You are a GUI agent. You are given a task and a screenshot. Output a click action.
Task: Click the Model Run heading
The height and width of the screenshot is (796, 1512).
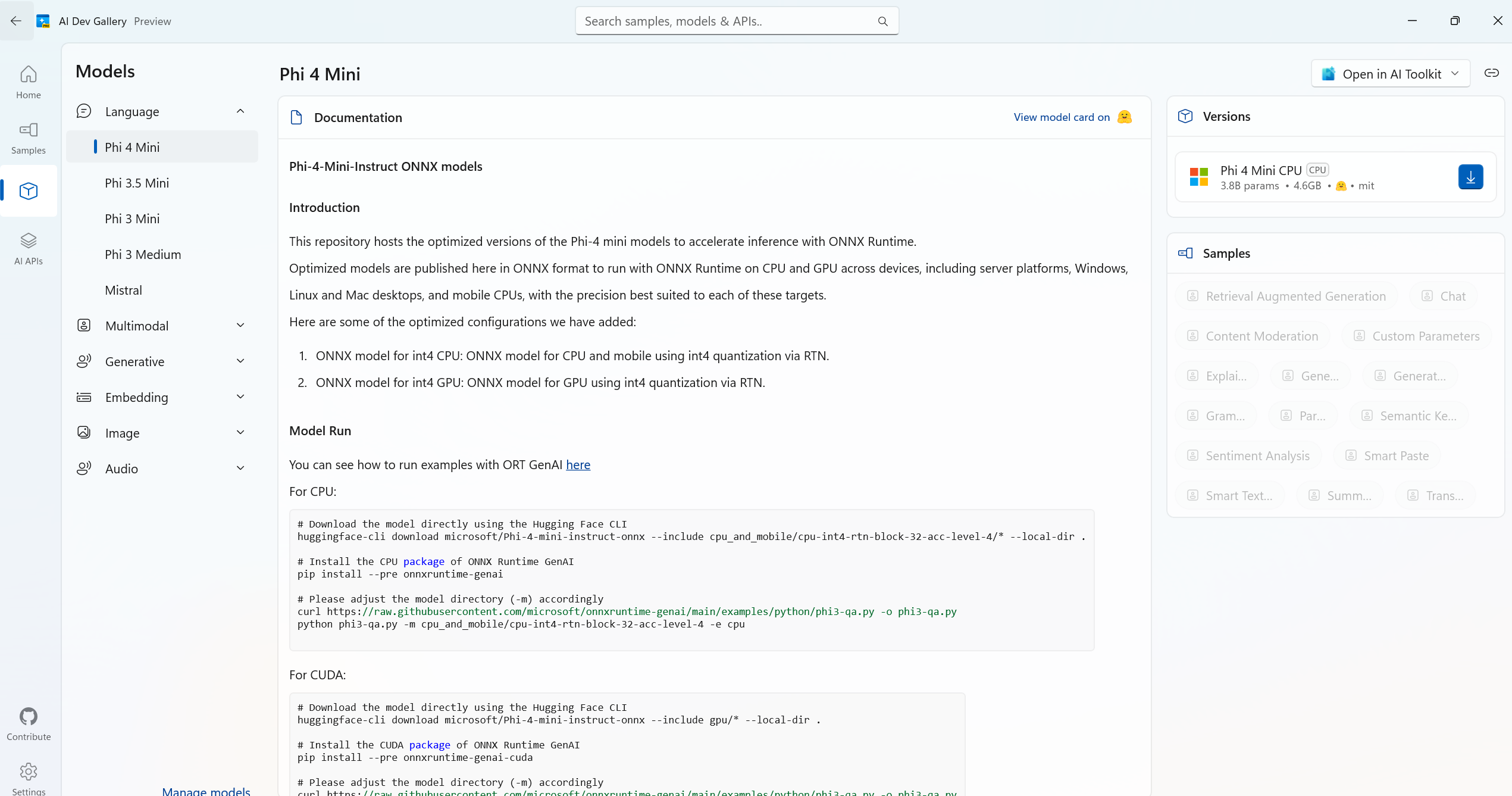320,431
